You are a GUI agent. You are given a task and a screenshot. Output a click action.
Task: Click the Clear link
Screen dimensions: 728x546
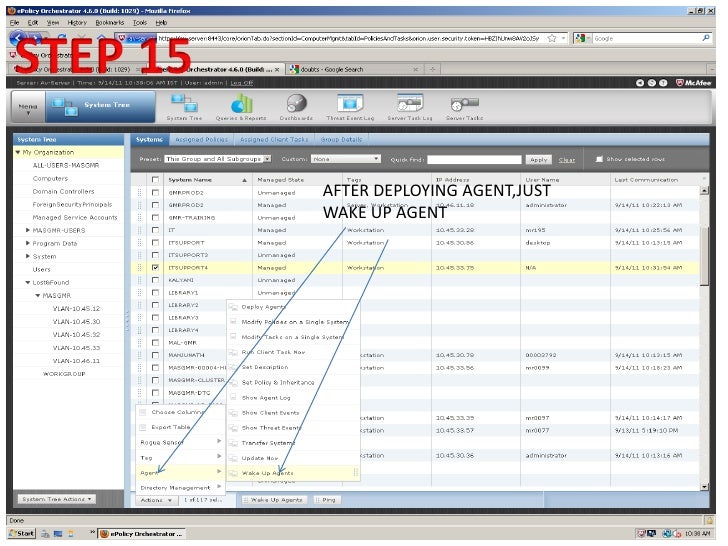pyautogui.click(x=566, y=160)
